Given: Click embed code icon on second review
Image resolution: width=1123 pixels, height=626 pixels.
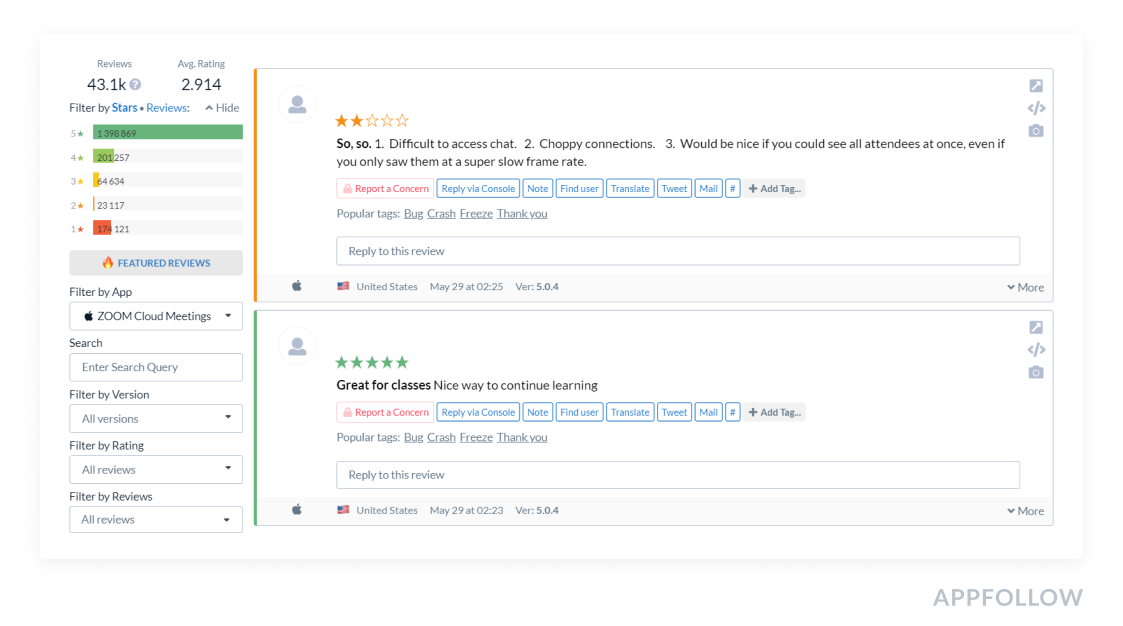Looking at the screenshot, I should 1036,350.
